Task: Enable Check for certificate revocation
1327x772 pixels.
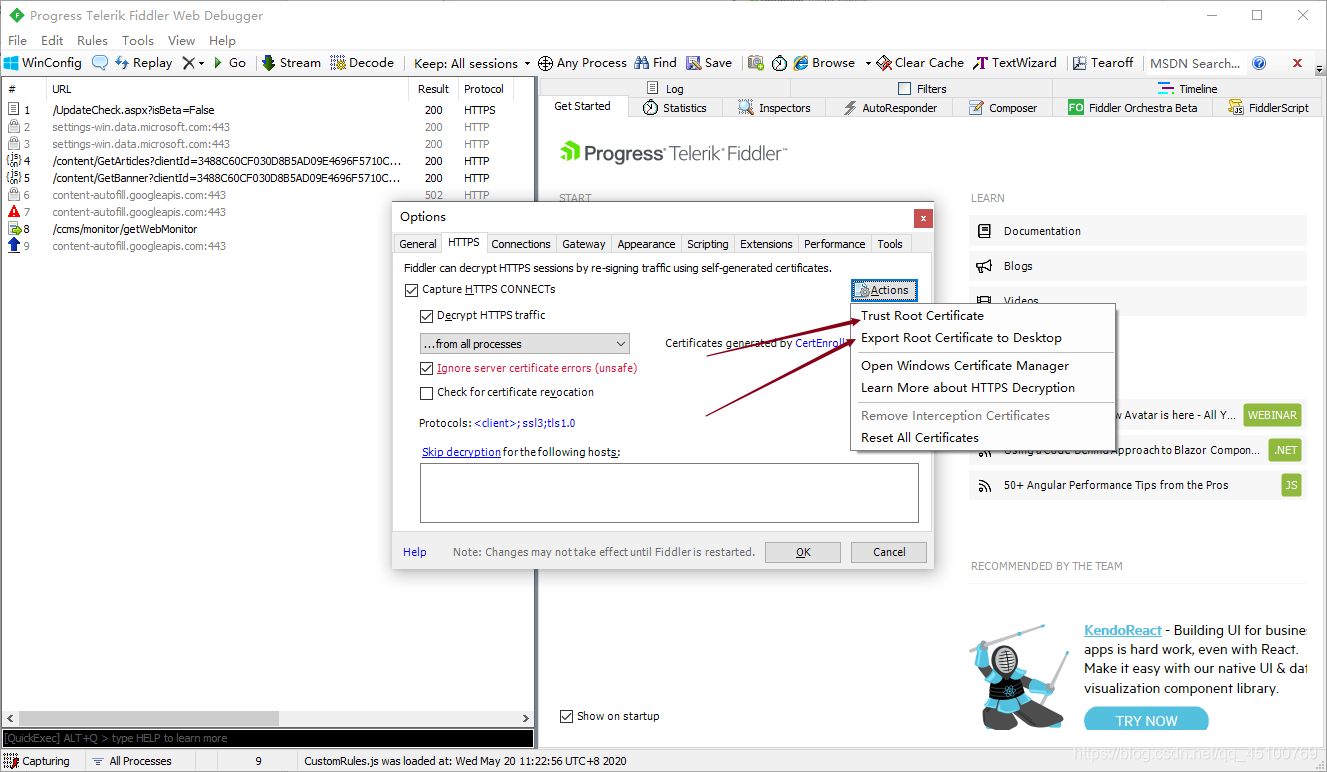Action: [x=427, y=393]
